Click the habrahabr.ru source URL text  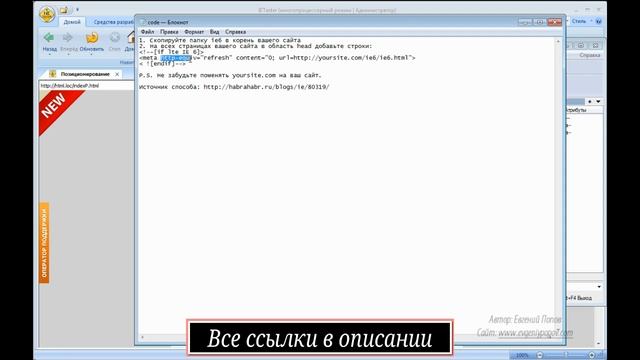[267, 87]
